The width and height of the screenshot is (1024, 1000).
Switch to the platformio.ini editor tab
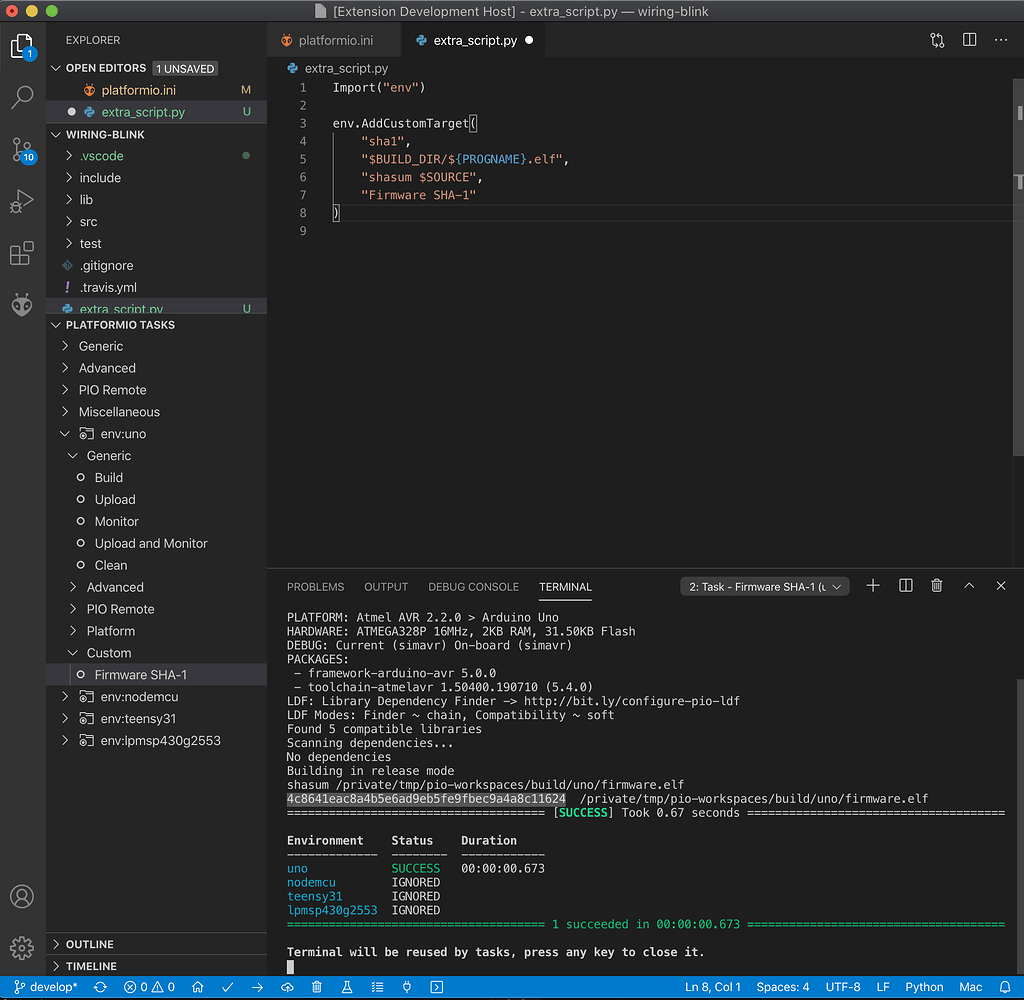pos(334,41)
